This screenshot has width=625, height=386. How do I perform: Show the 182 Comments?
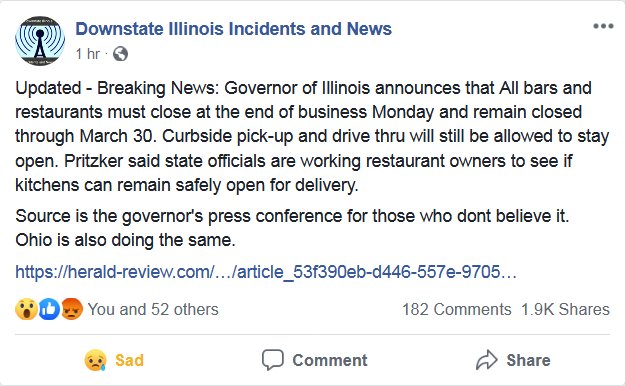click(x=456, y=309)
